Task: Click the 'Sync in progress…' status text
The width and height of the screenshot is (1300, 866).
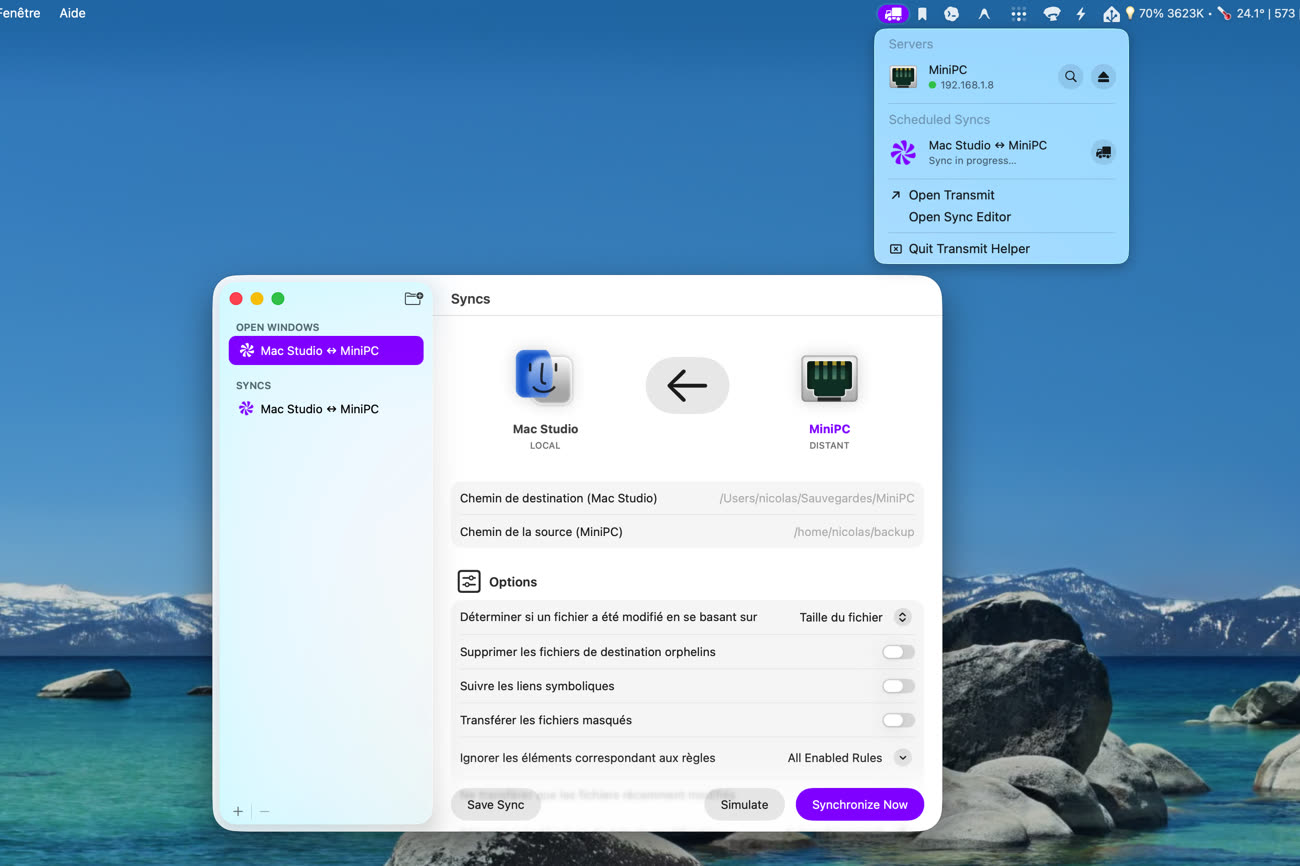Action: (971, 161)
